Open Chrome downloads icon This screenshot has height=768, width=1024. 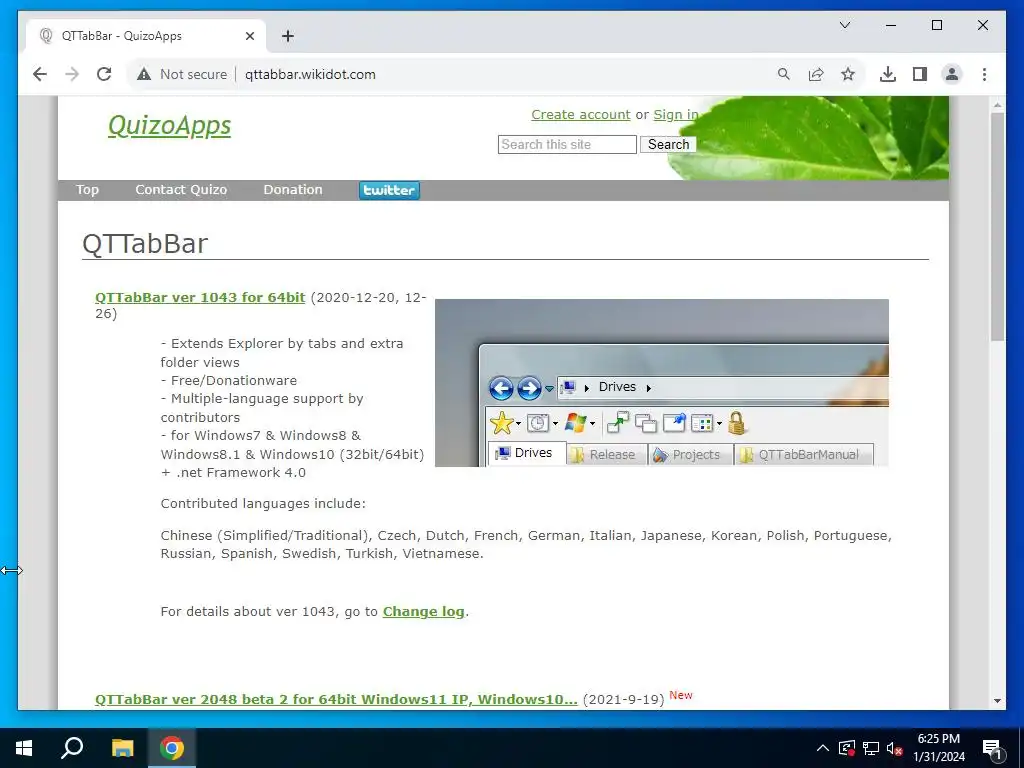tap(888, 74)
